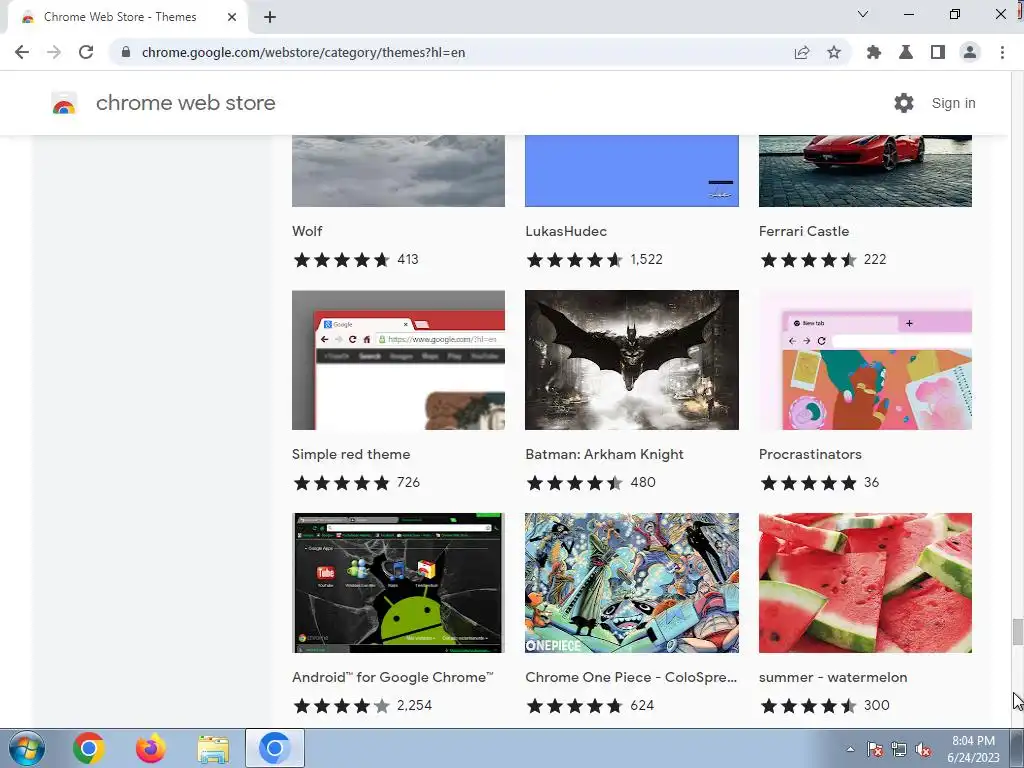Open File Explorer from taskbar
This screenshot has width=1024, height=768.
[213, 749]
